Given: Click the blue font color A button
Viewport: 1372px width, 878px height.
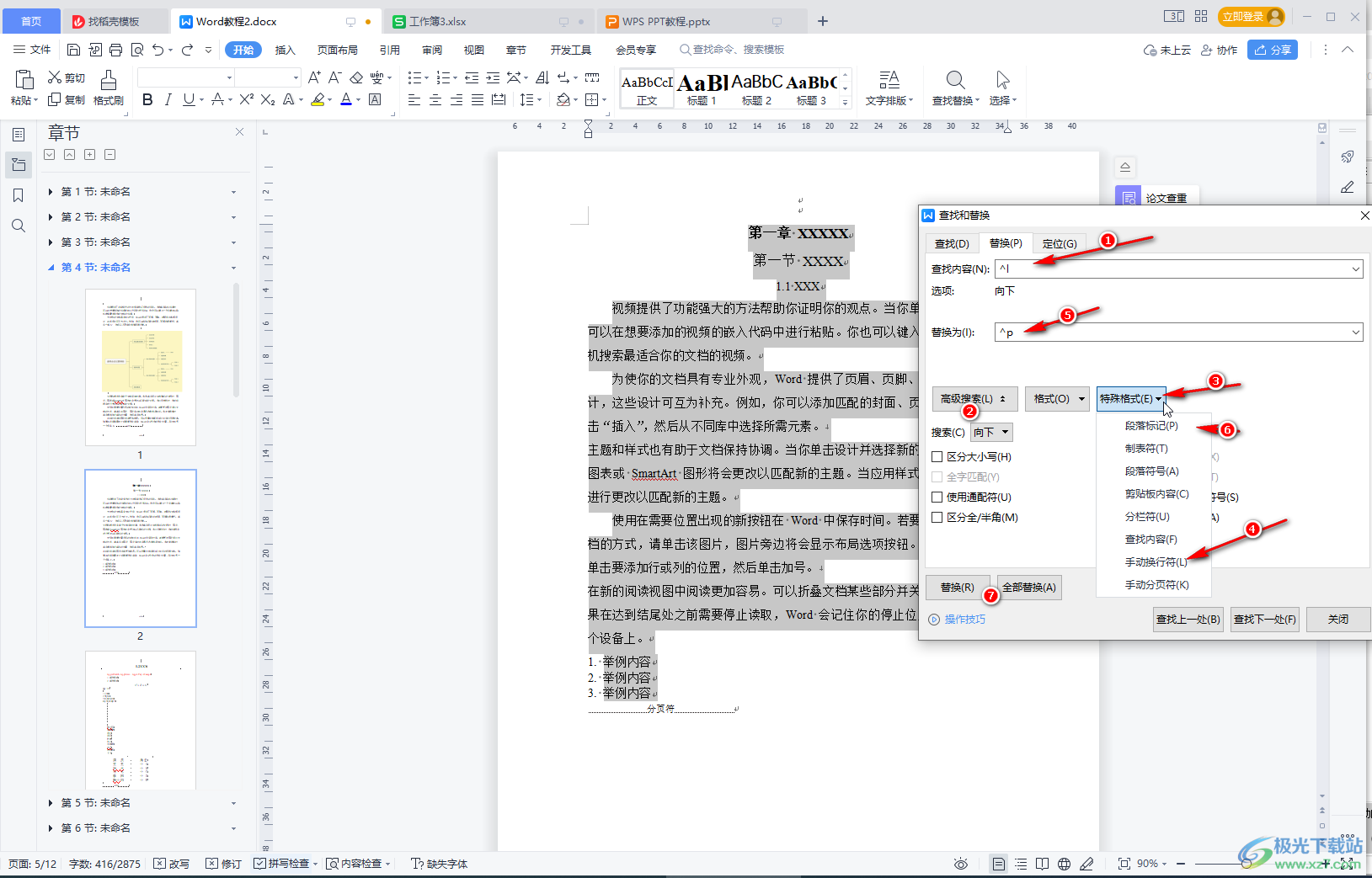Looking at the screenshot, I should [346, 99].
